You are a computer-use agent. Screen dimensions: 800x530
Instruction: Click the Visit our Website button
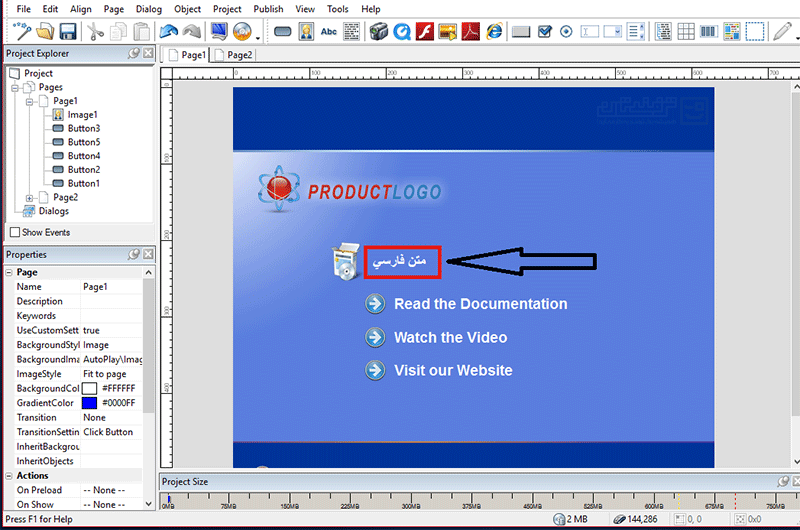[x=452, y=370]
